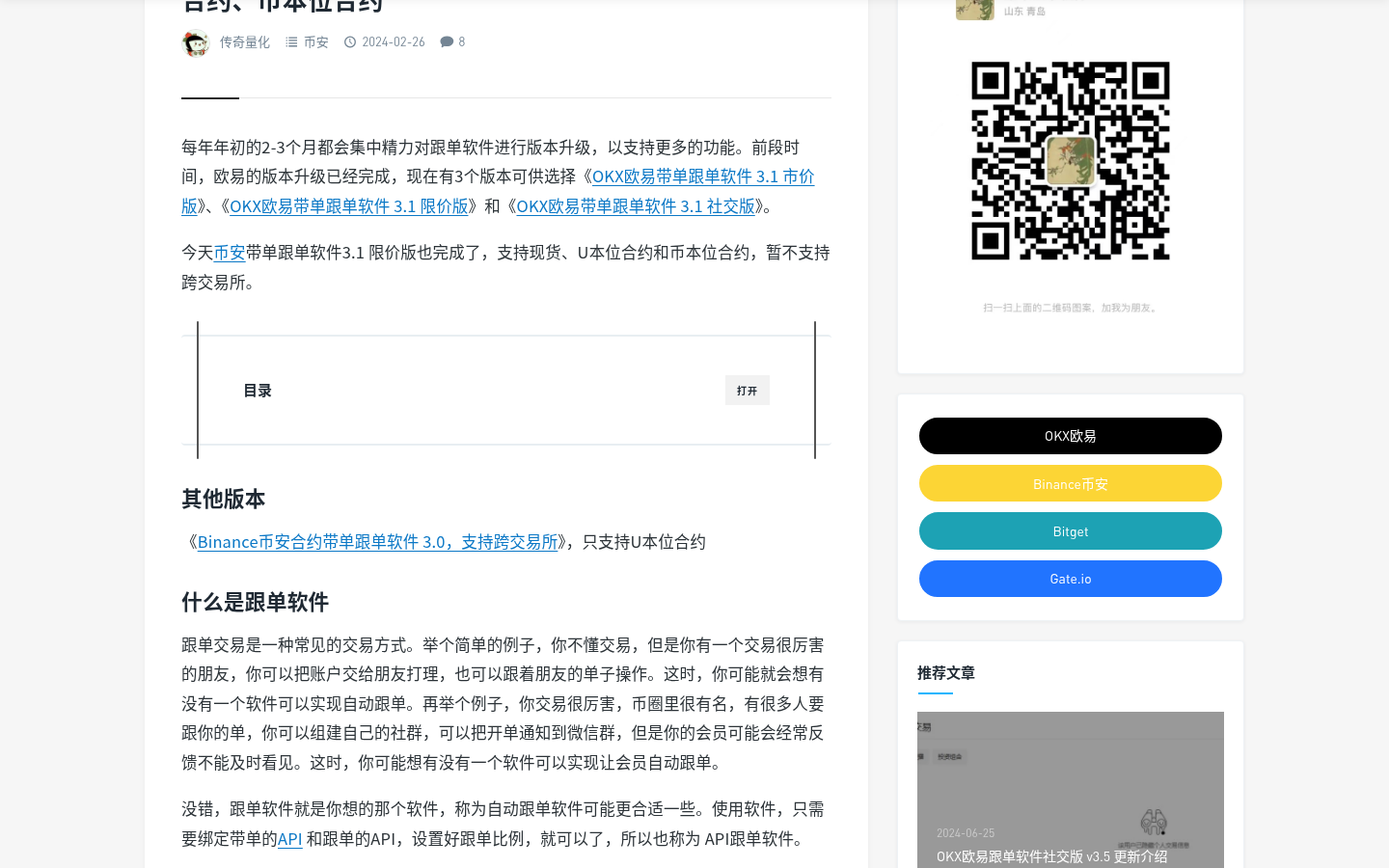
Task: Click the 山东 青岛 location text
Action: click(x=1024, y=12)
